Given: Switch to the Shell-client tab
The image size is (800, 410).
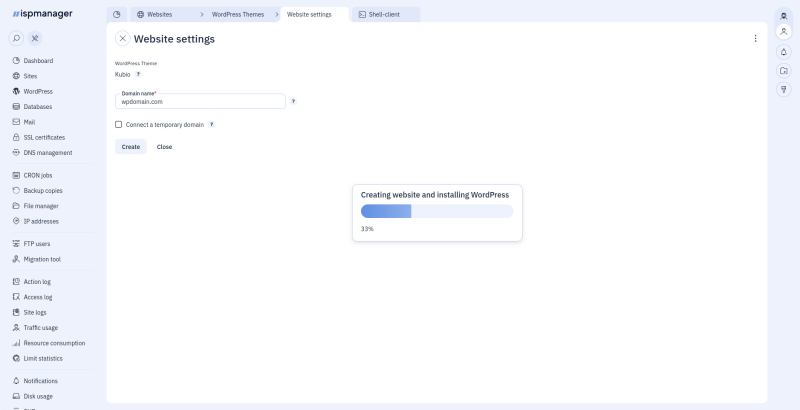Looking at the screenshot, I should point(386,14).
